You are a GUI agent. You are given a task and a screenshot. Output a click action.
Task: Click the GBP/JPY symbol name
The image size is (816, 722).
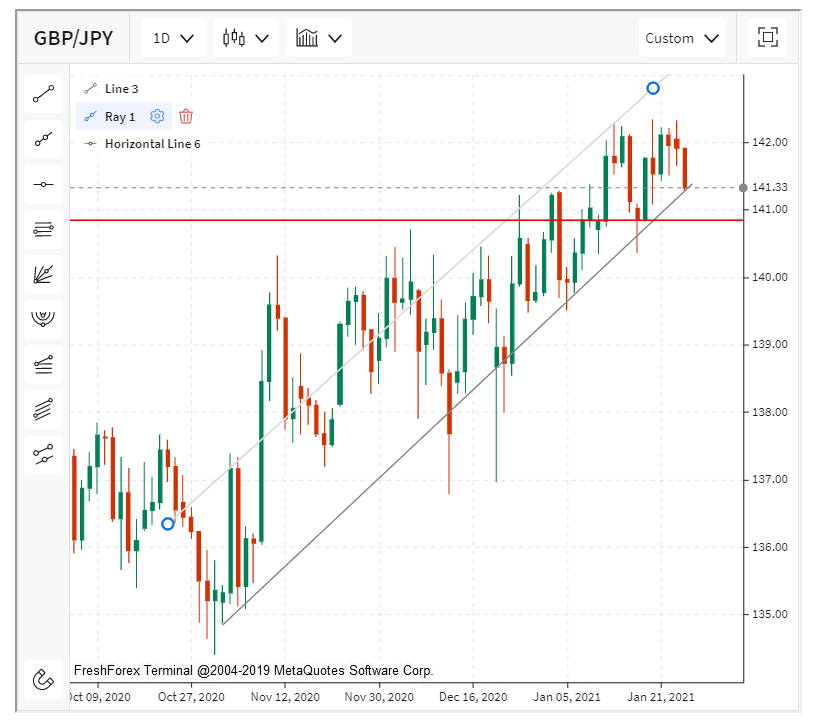coord(73,38)
